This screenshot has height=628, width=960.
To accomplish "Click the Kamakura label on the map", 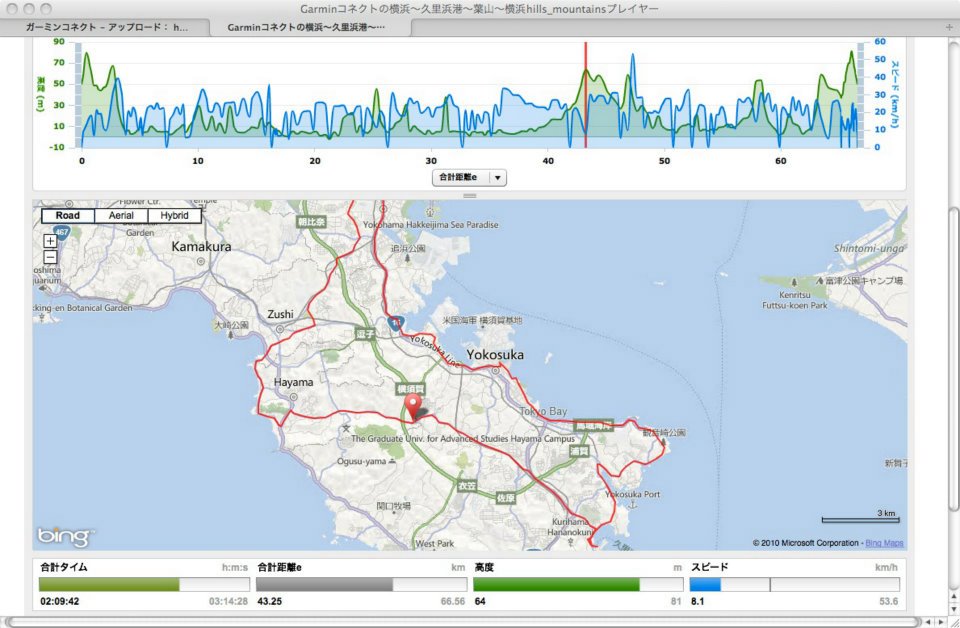I will [201, 247].
